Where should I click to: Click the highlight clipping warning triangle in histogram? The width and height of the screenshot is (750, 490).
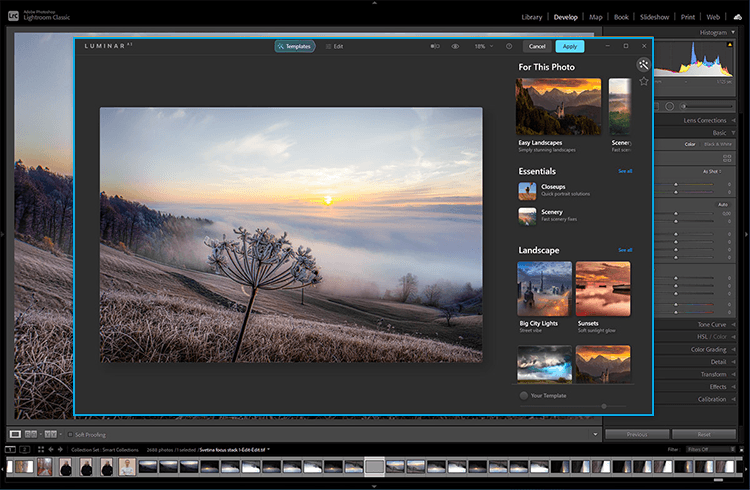[x=729, y=45]
